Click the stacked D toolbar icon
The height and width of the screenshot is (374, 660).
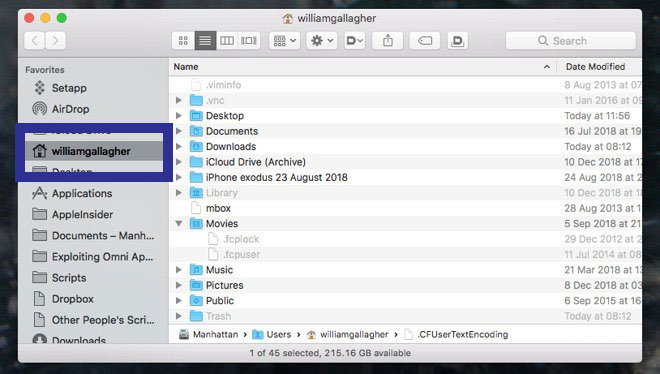pyautogui.click(x=458, y=41)
